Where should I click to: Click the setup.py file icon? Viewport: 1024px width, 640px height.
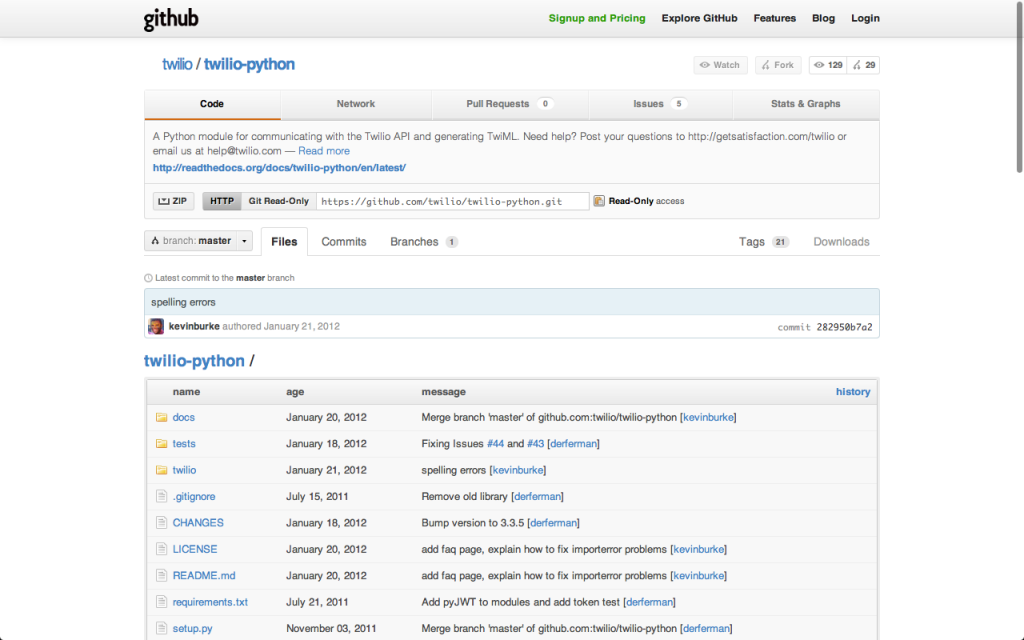point(161,628)
